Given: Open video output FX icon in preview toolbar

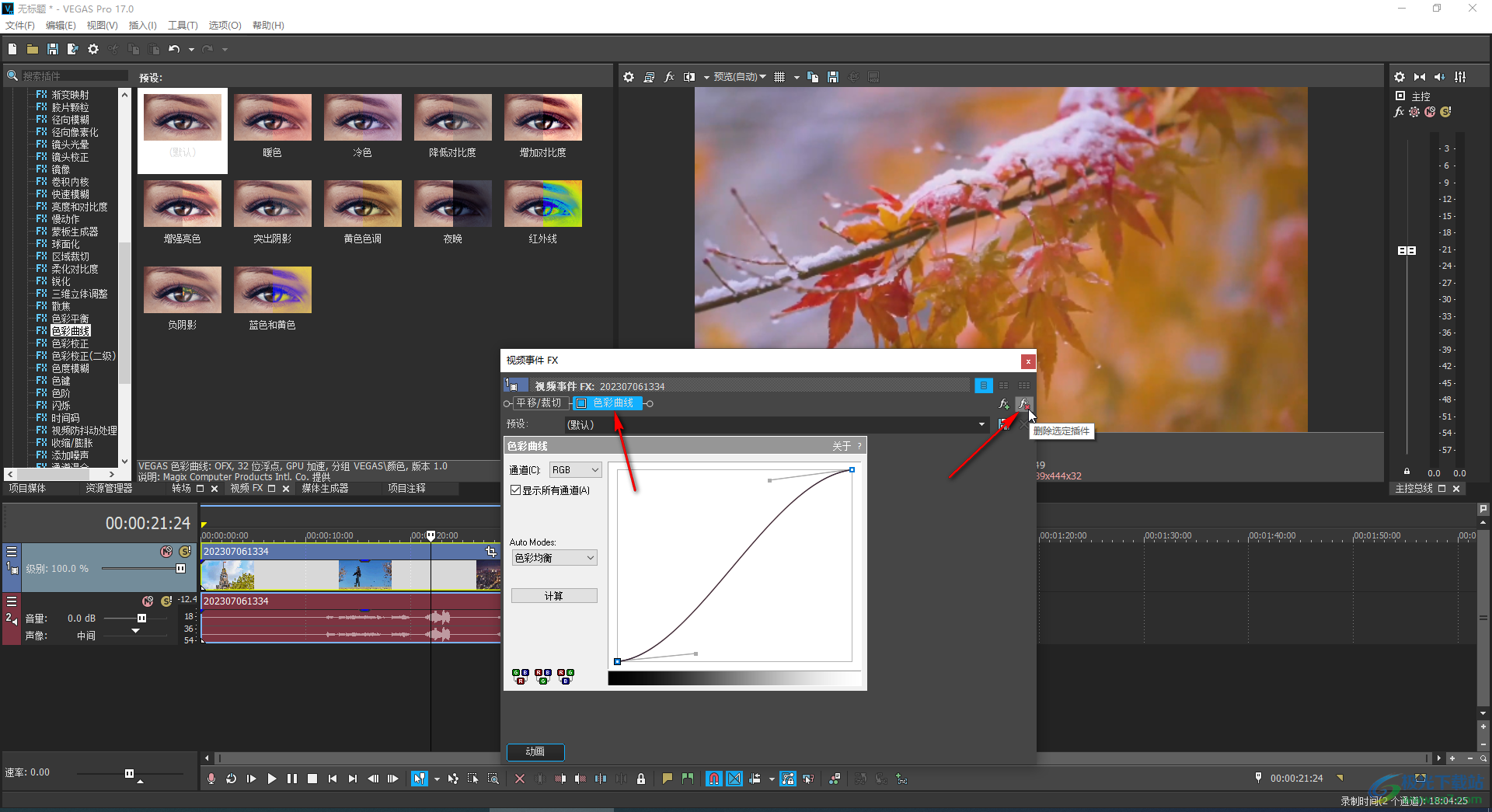Looking at the screenshot, I should [669, 77].
